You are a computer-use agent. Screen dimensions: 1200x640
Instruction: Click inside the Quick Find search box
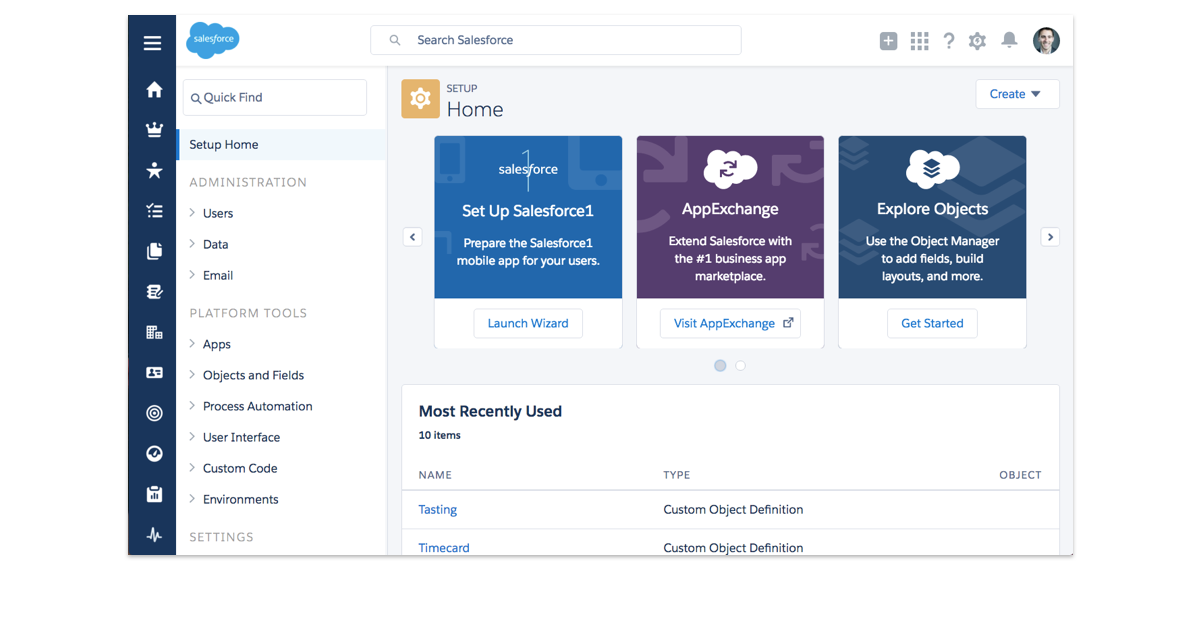tap(274, 97)
